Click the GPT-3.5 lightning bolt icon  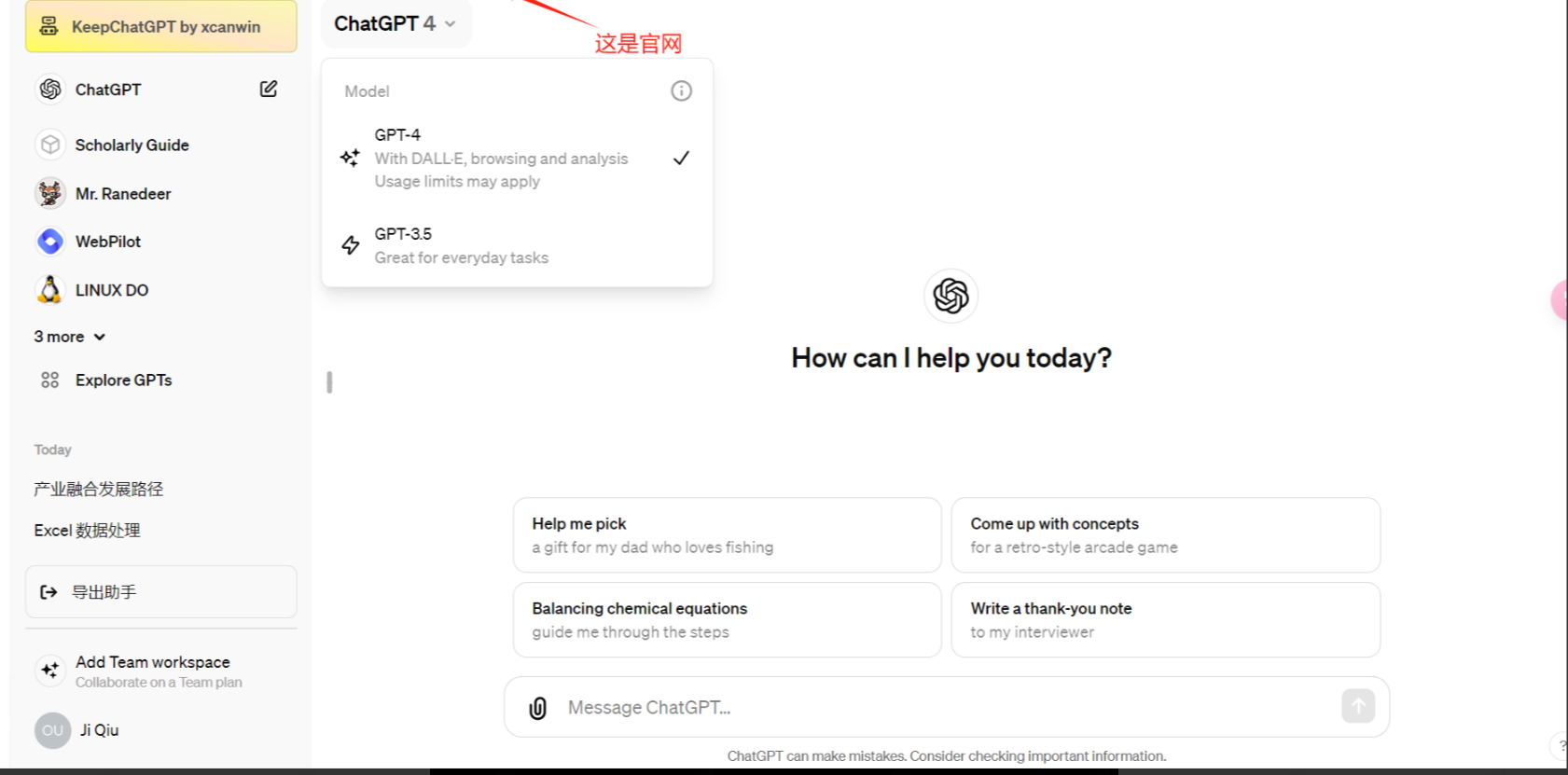351,245
